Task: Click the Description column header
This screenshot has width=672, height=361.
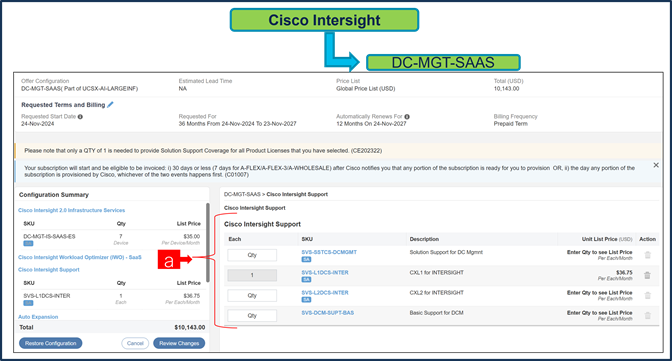Action: point(424,239)
